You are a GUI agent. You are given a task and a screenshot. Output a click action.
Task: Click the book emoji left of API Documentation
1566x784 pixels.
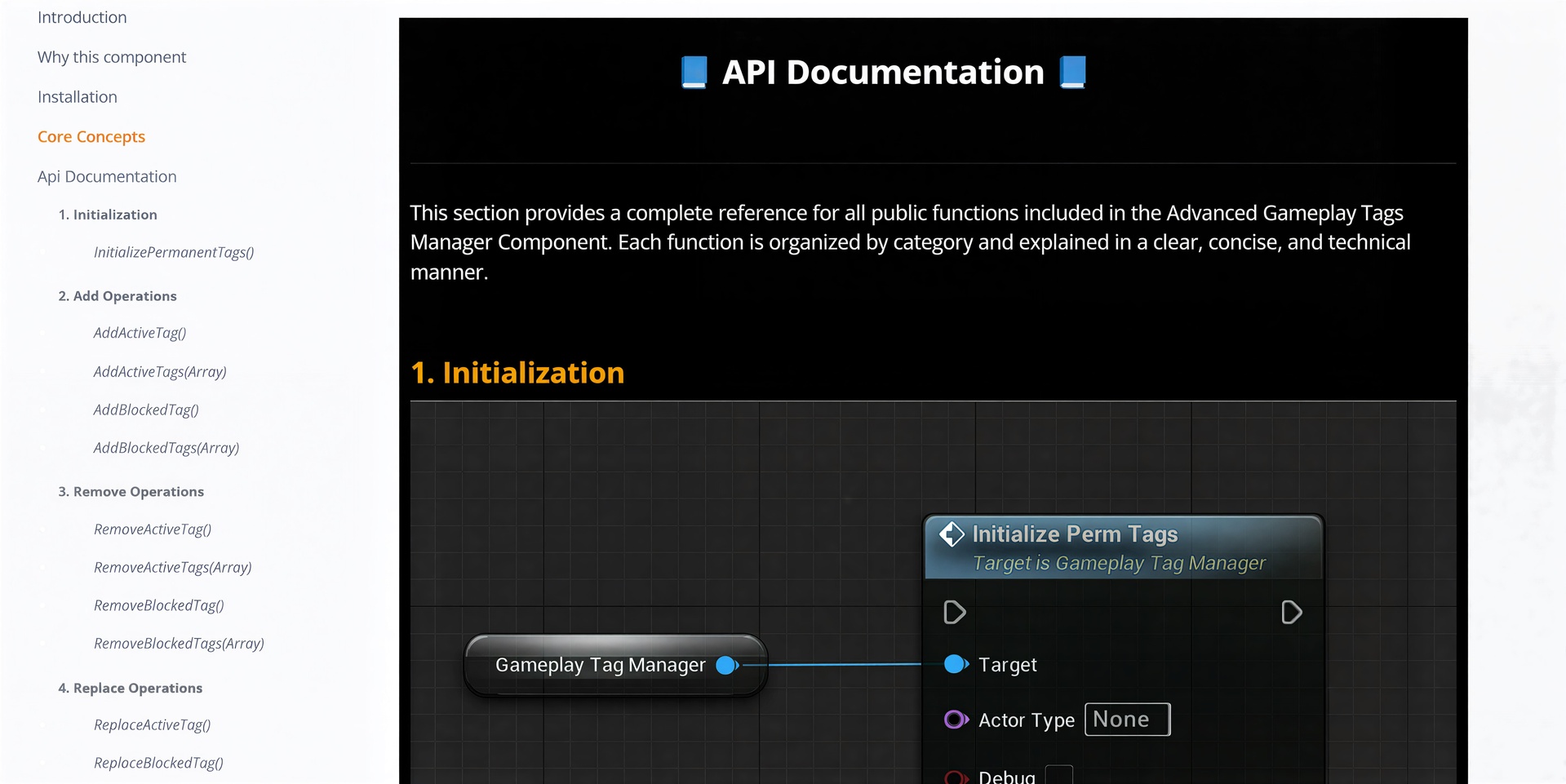click(694, 72)
